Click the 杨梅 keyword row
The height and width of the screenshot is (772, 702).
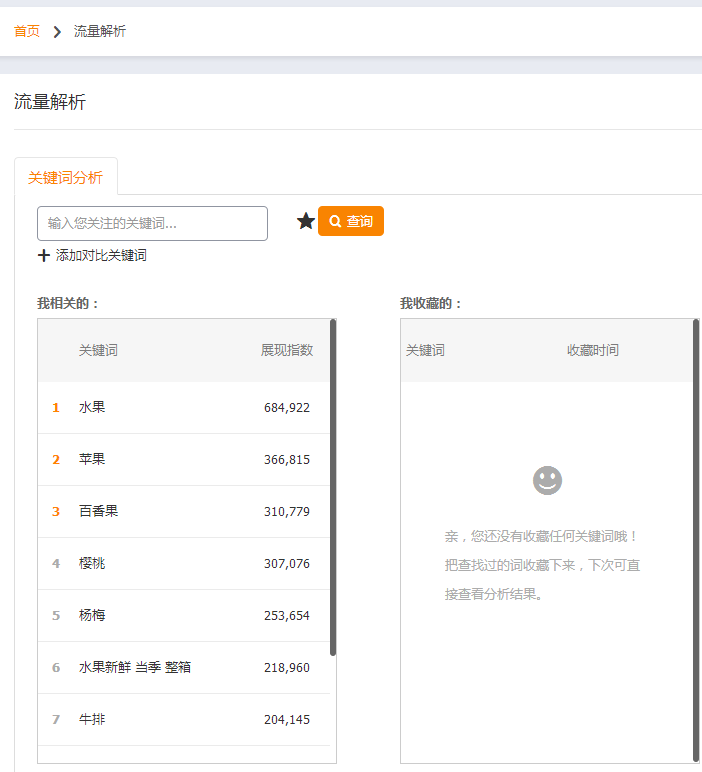pyautogui.click(x=92, y=616)
